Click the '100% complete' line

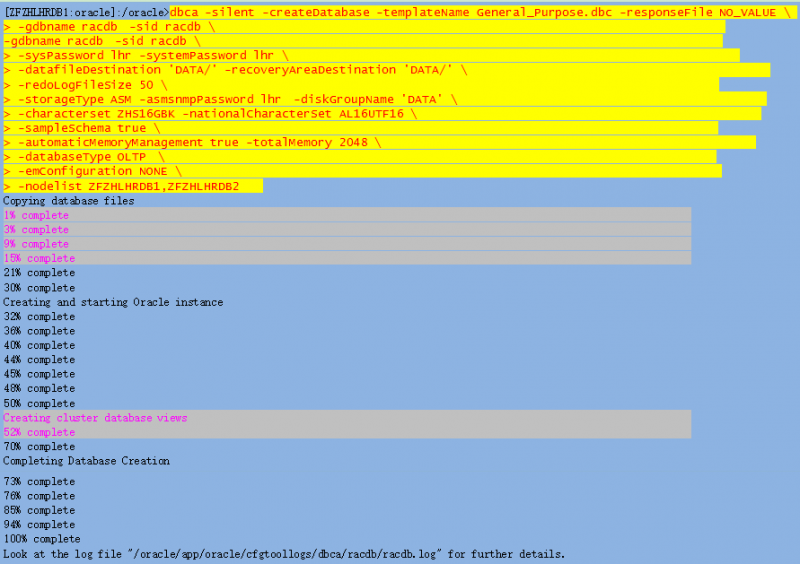(42, 538)
